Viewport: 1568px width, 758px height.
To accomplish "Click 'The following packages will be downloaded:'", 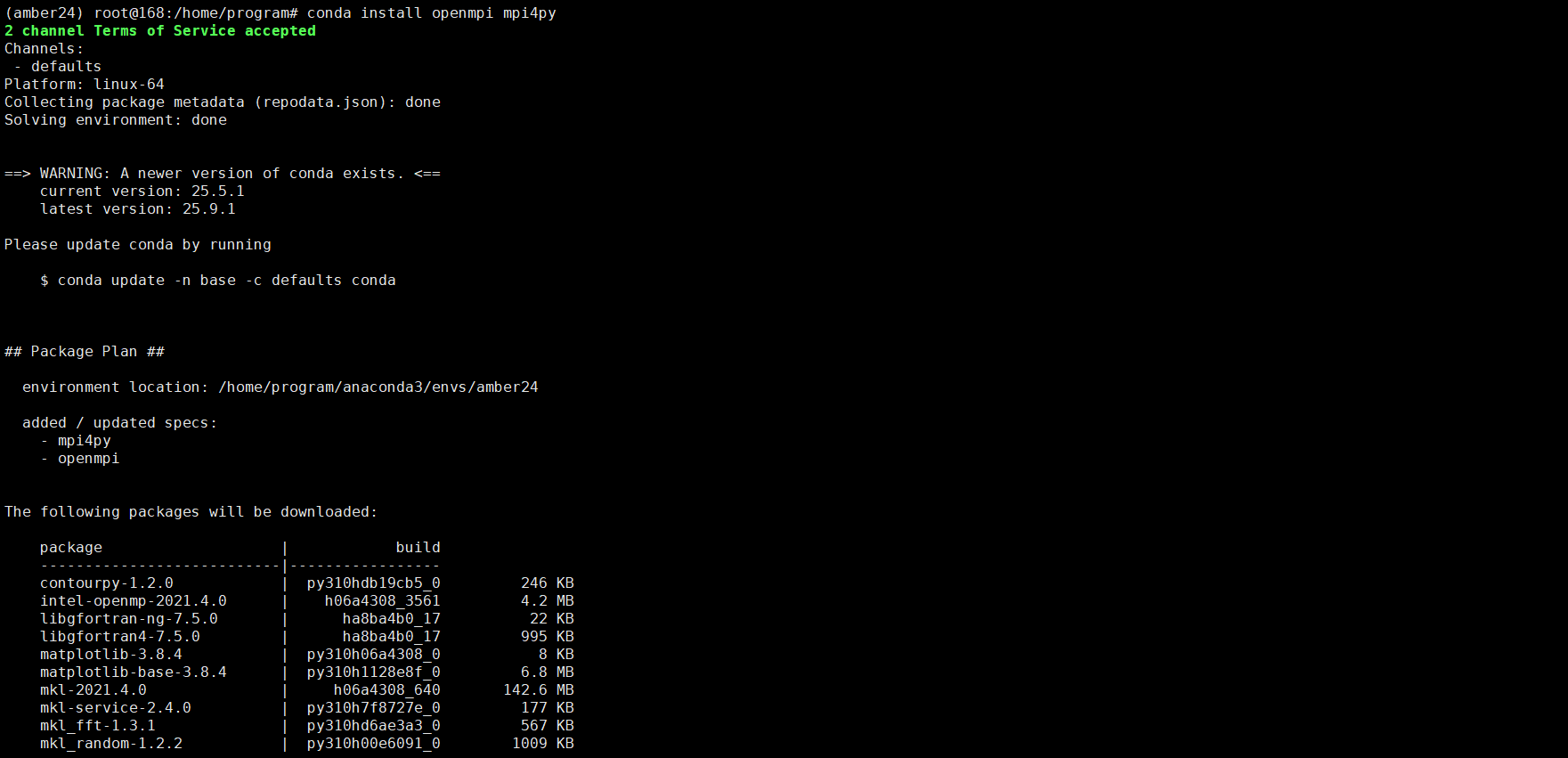I will click(191, 512).
